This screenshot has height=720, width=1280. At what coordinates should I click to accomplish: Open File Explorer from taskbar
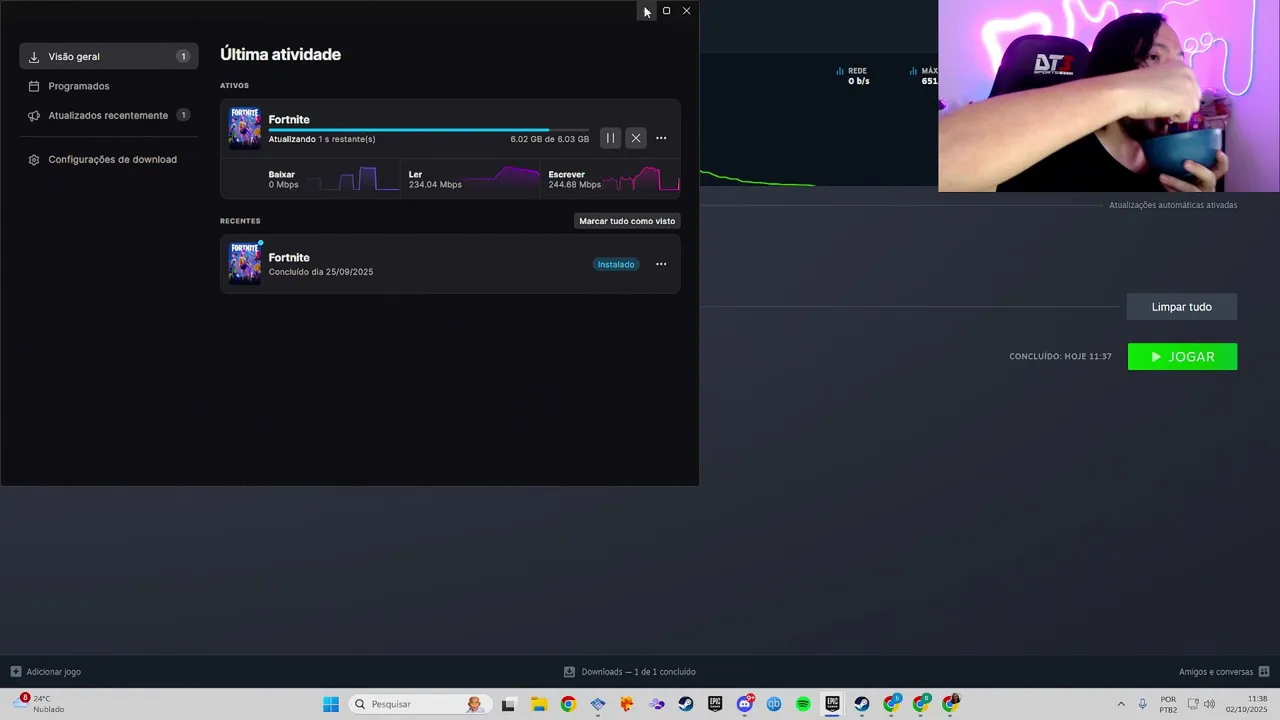[538, 704]
